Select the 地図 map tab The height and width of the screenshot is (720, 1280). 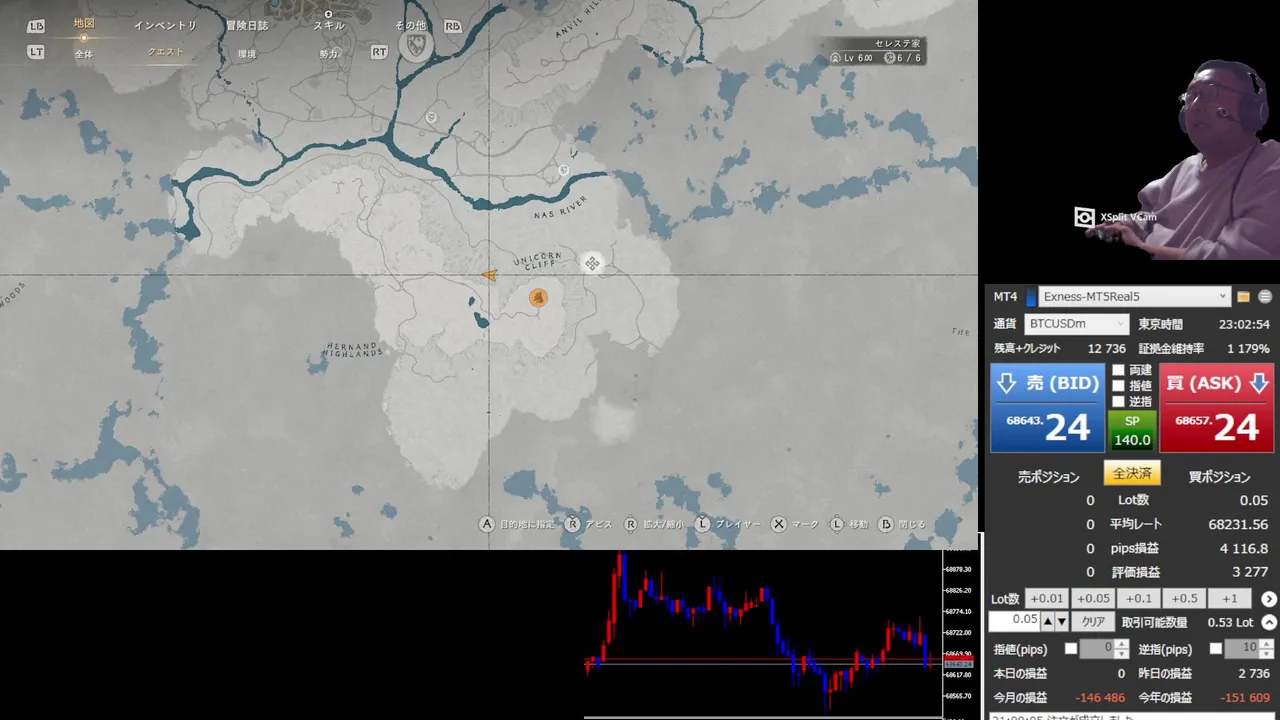(84, 23)
